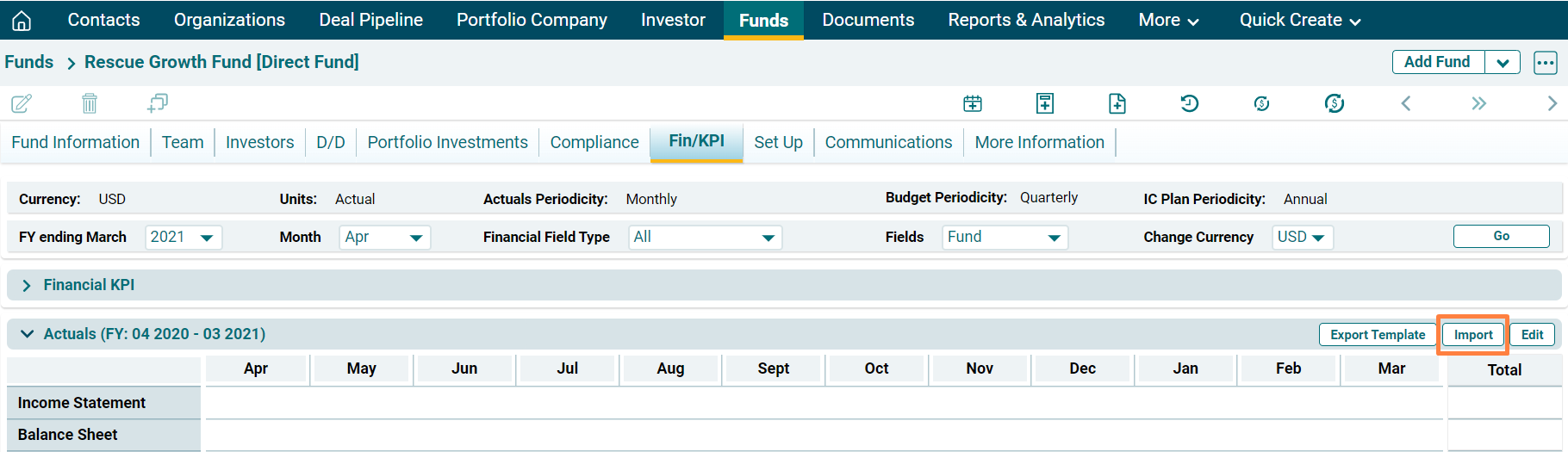Screen dimensions: 1568x452
Task: Click the add calendar event icon
Action: click(973, 103)
